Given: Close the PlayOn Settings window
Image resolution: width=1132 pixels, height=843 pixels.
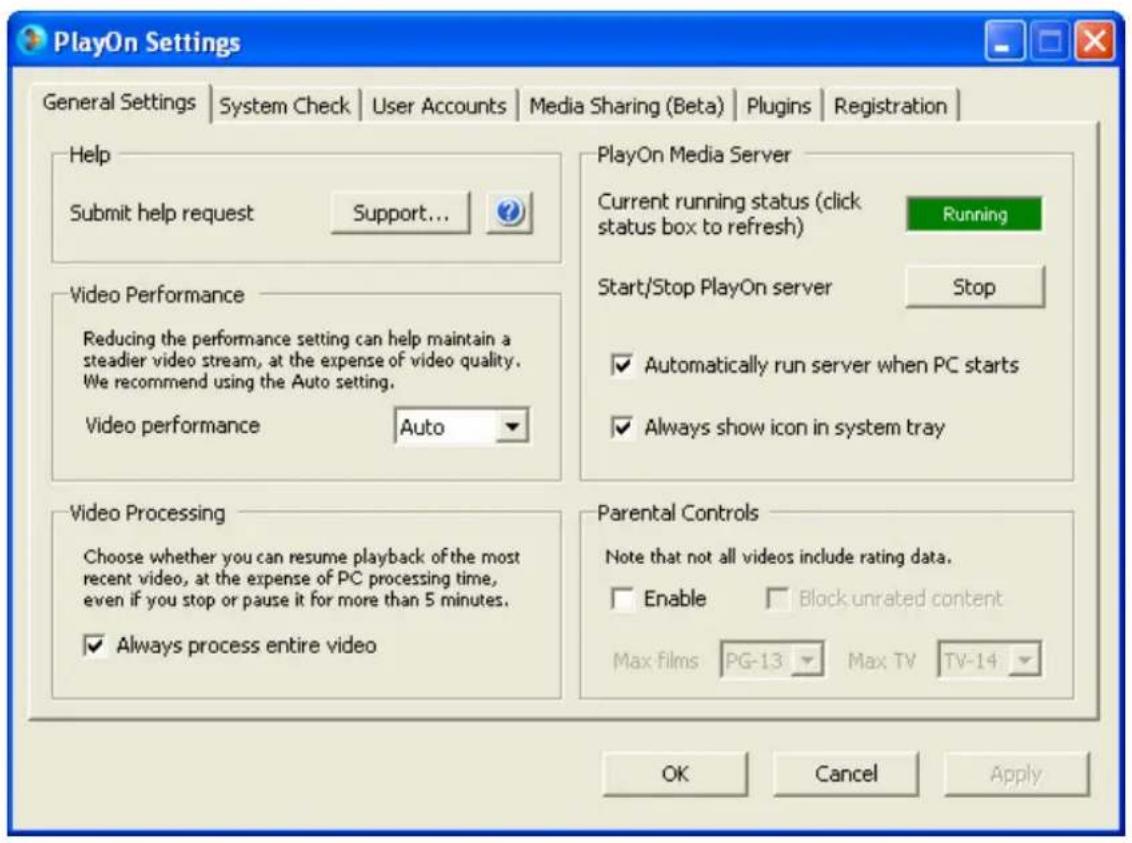Looking at the screenshot, I should coord(1095,40).
